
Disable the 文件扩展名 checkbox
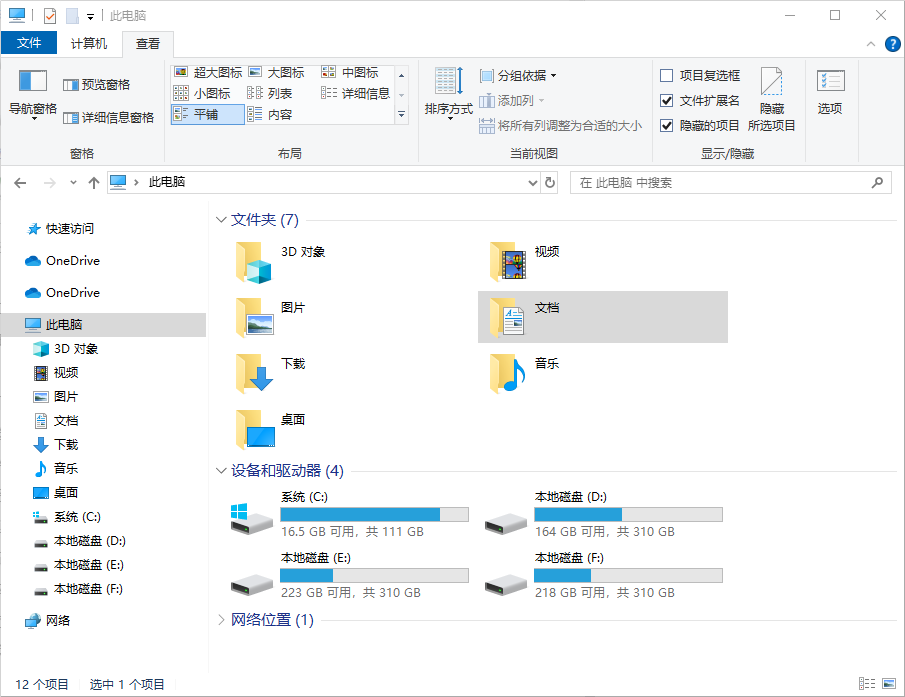[668, 100]
